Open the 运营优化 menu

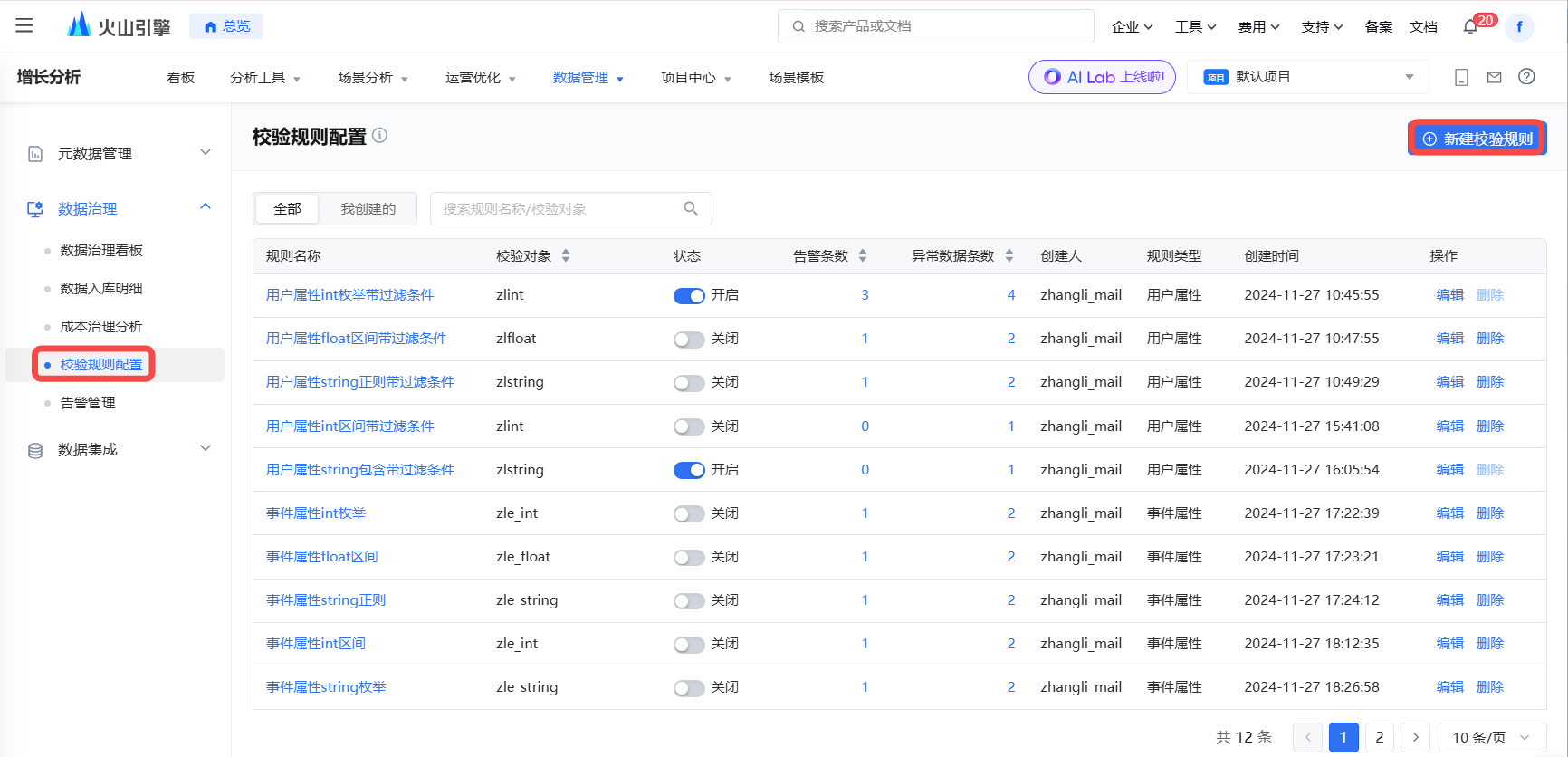481,77
